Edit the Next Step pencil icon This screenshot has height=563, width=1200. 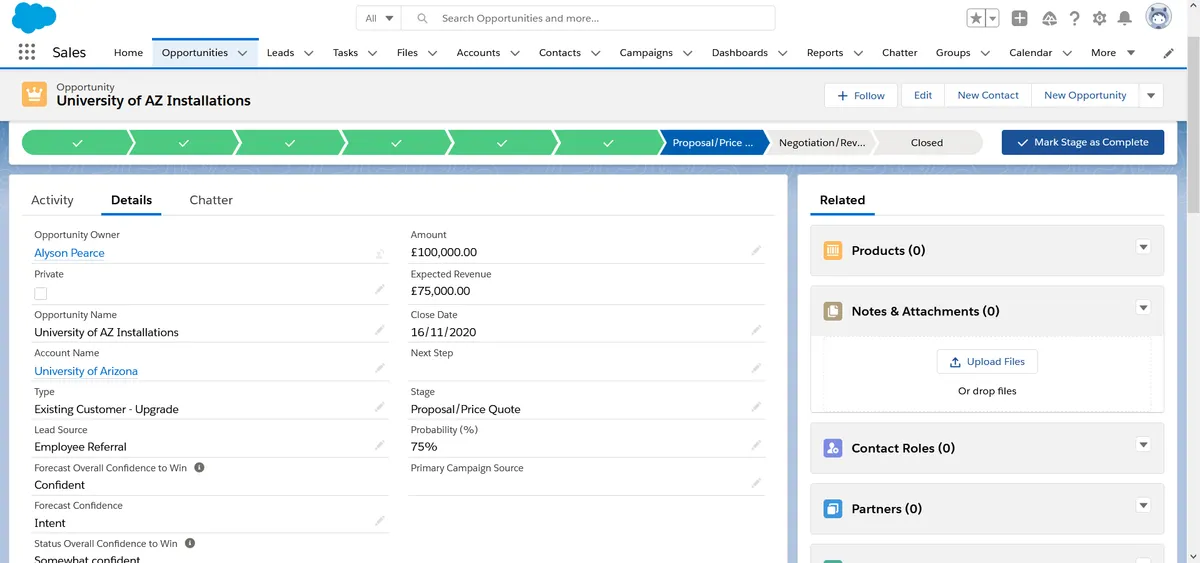pos(756,368)
